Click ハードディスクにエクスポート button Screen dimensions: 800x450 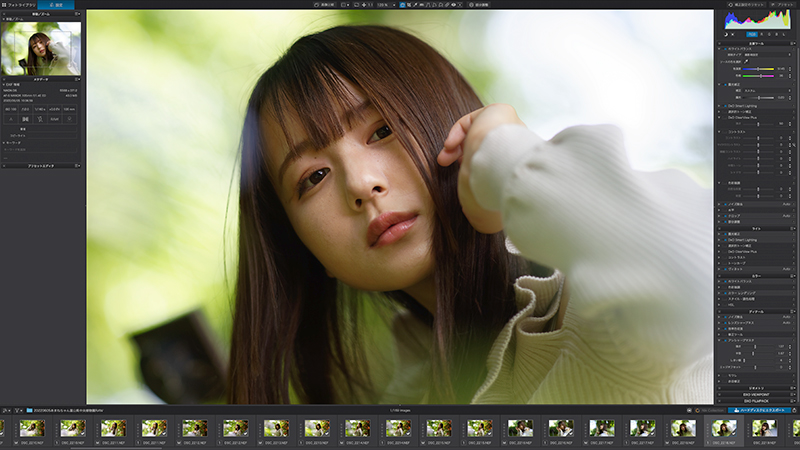(x=759, y=410)
